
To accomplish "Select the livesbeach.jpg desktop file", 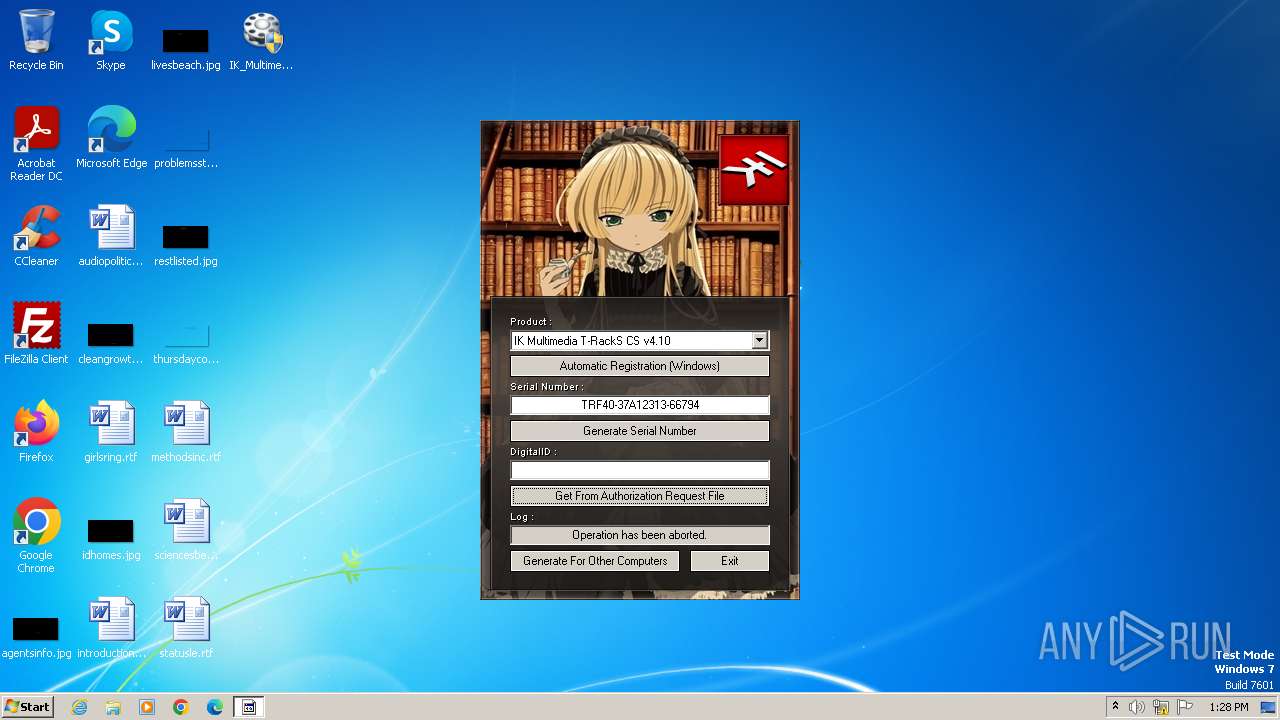I will click(186, 50).
